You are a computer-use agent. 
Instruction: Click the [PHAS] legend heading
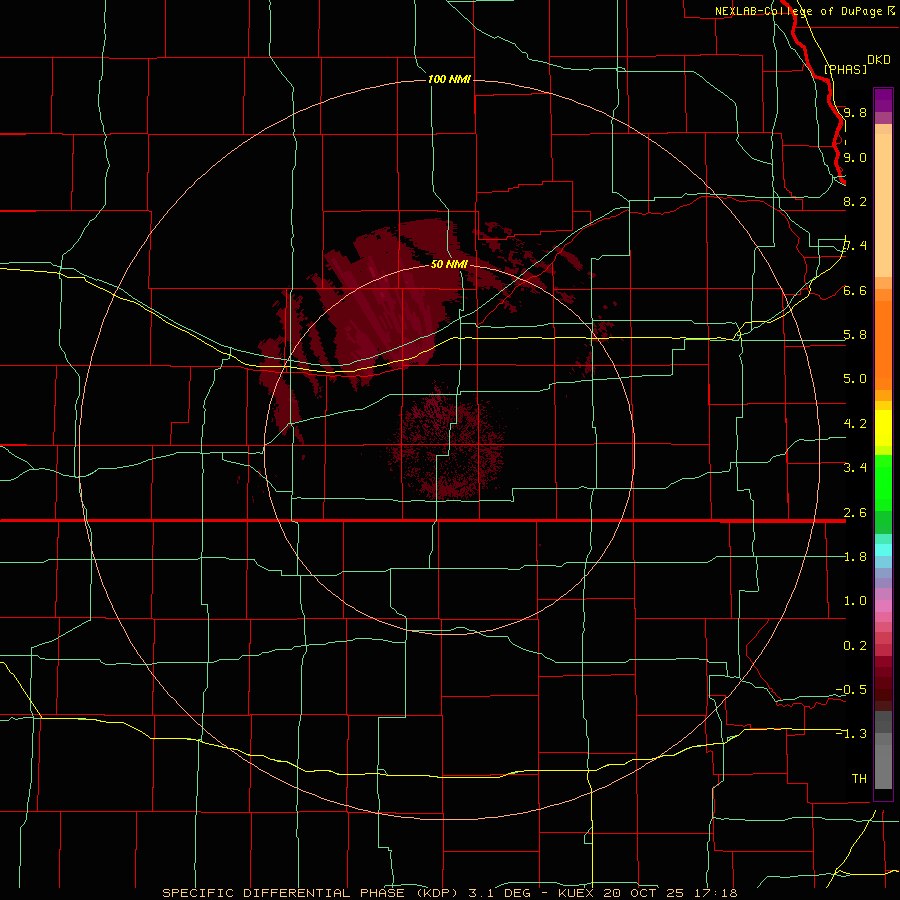click(x=845, y=70)
